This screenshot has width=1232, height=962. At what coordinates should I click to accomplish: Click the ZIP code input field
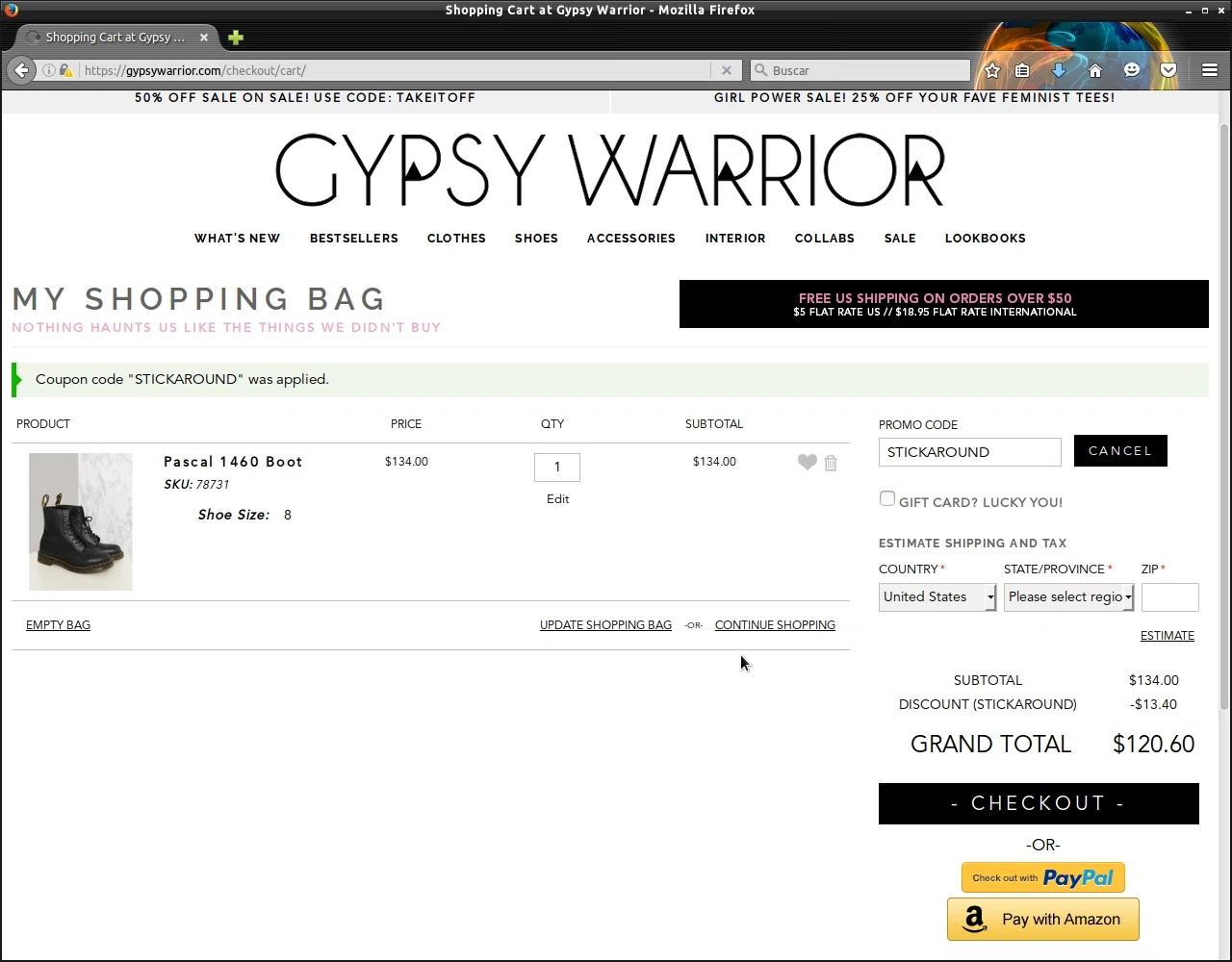coord(1170,597)
